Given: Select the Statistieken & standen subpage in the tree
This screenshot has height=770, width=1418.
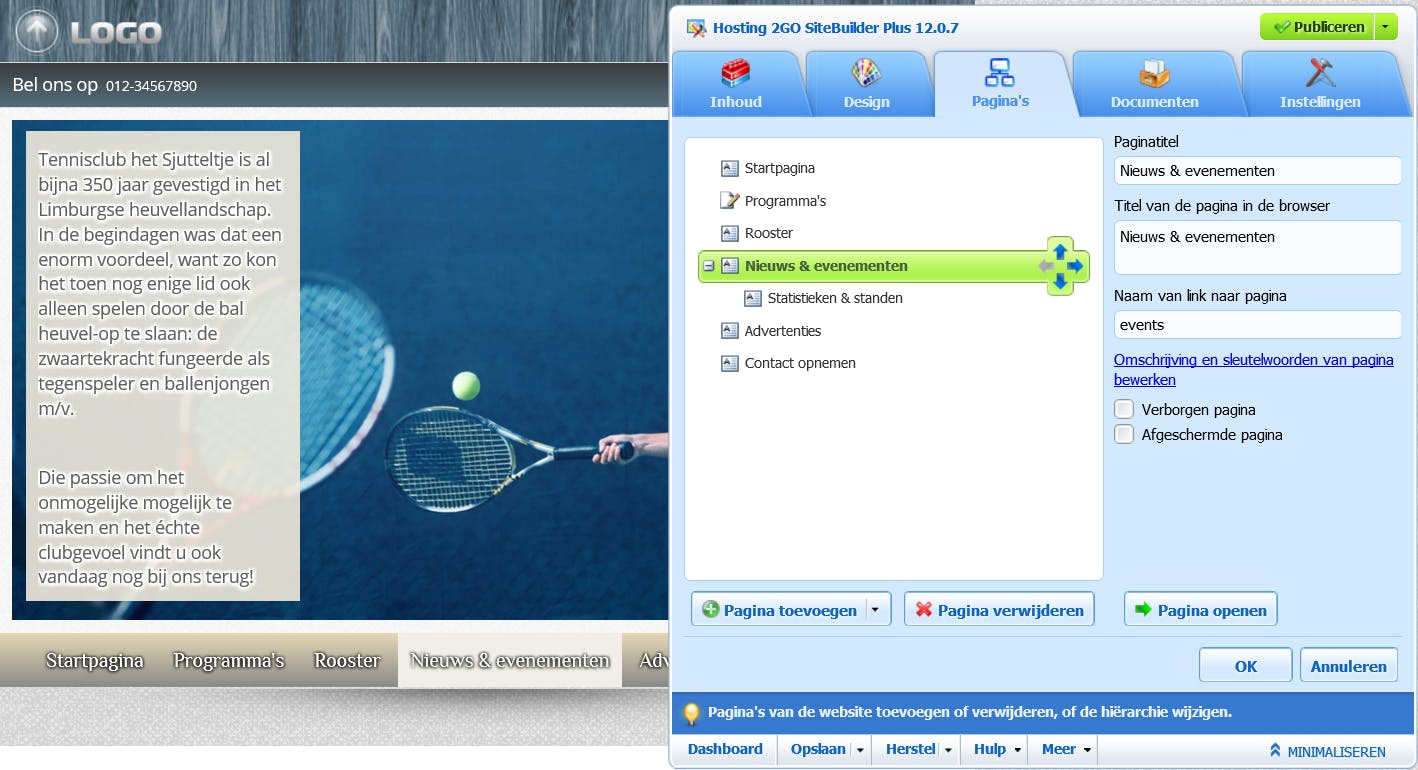Looking at the screenshot, I should 835,298.
